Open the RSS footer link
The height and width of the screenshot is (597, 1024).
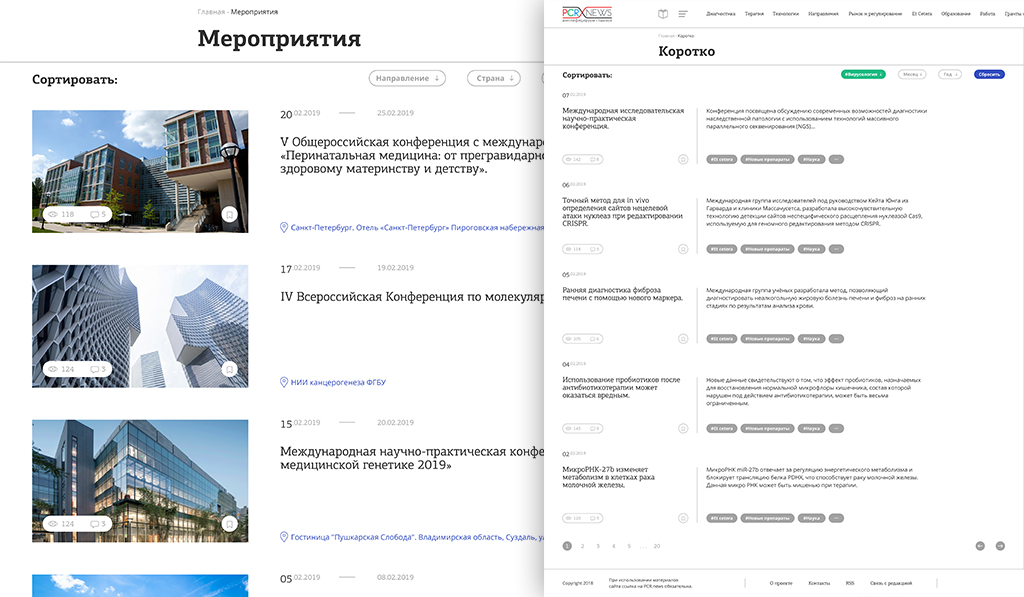[x=850, y=583]
